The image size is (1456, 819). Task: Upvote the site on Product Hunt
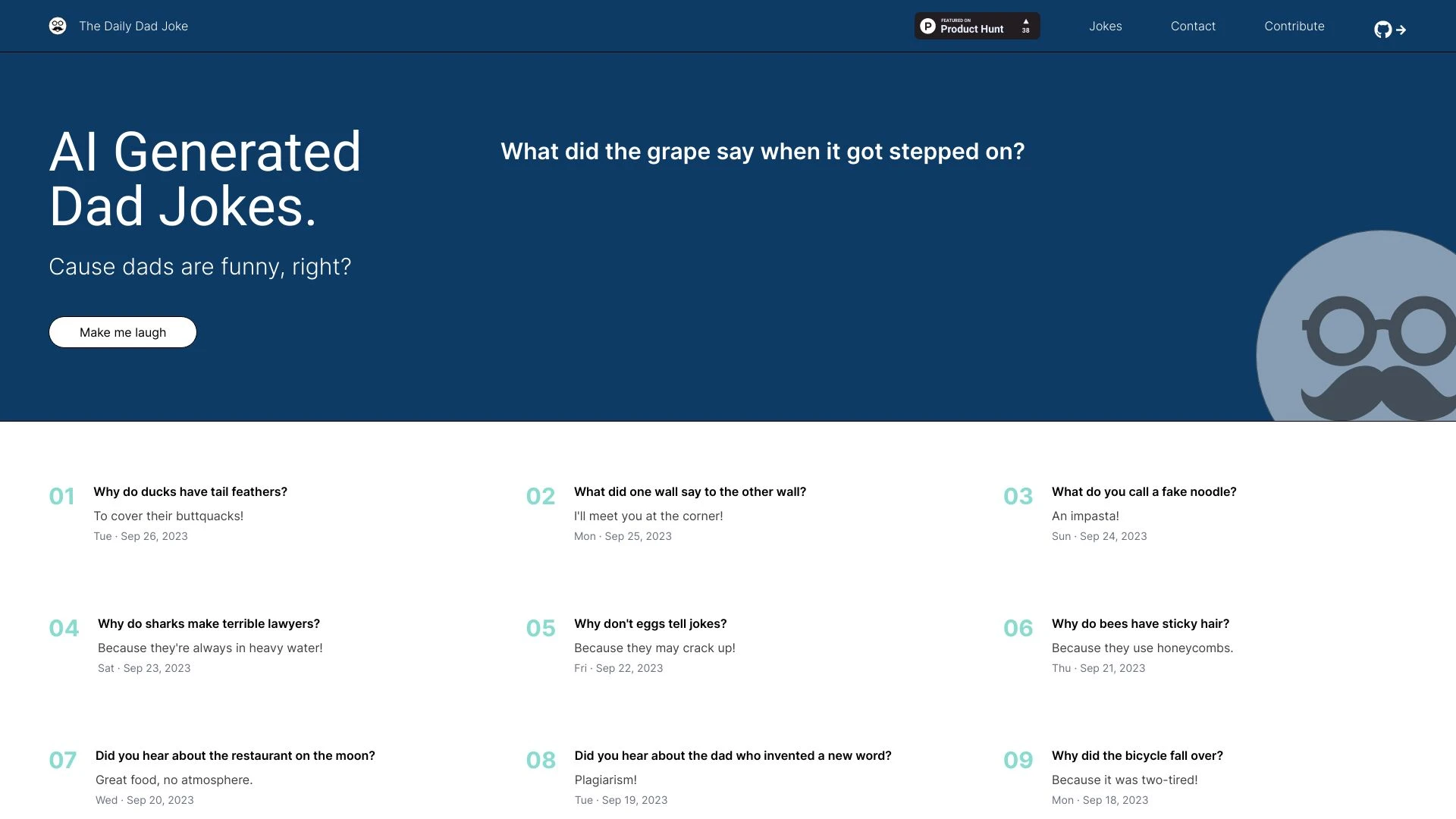point(1025,25)
